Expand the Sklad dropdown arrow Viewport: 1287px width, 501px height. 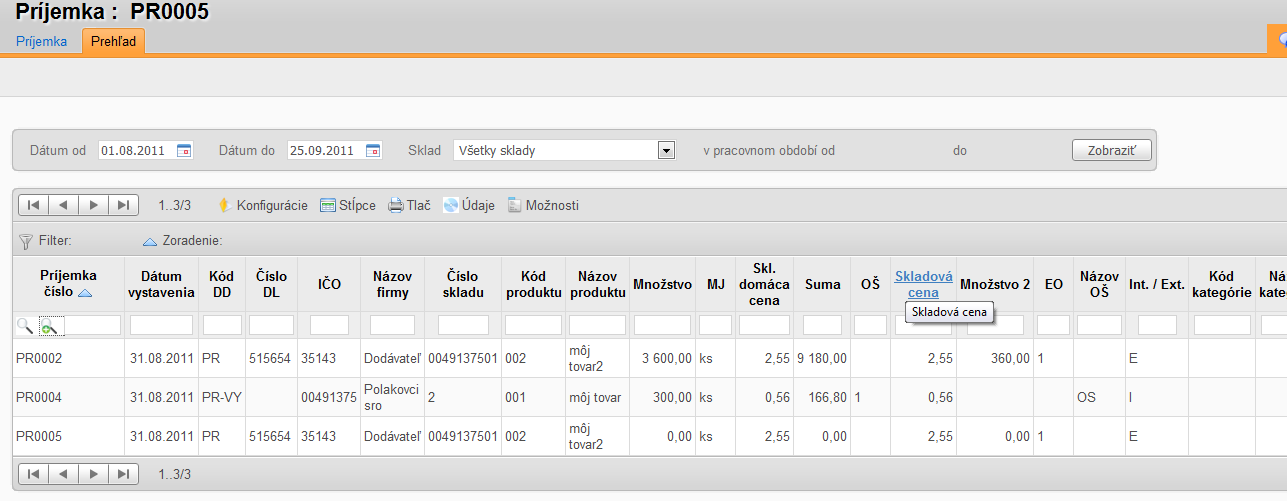[x=666, y=151]
